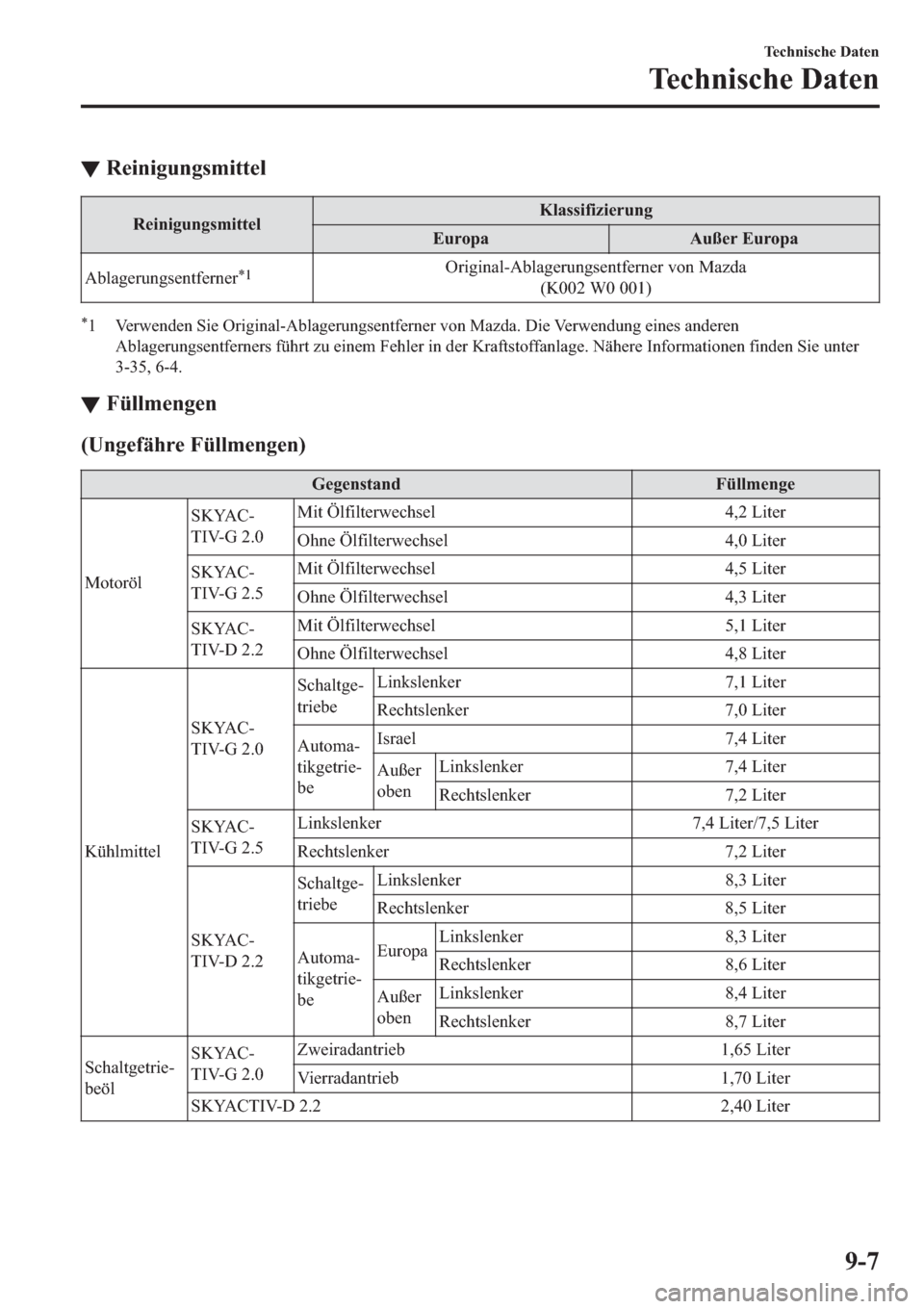Select the "8,5 Liter" value
Screen dimensions: 924x1309
pyautogui.click(x=756, y=909)
